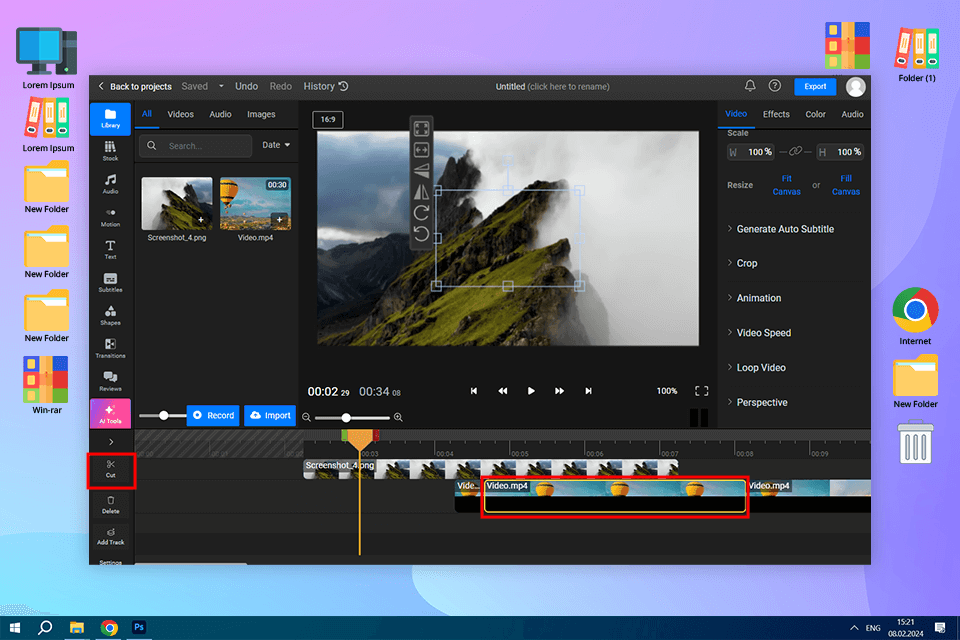
Task: Click Fit Canvas resize link
Action: tap(786, 185)
